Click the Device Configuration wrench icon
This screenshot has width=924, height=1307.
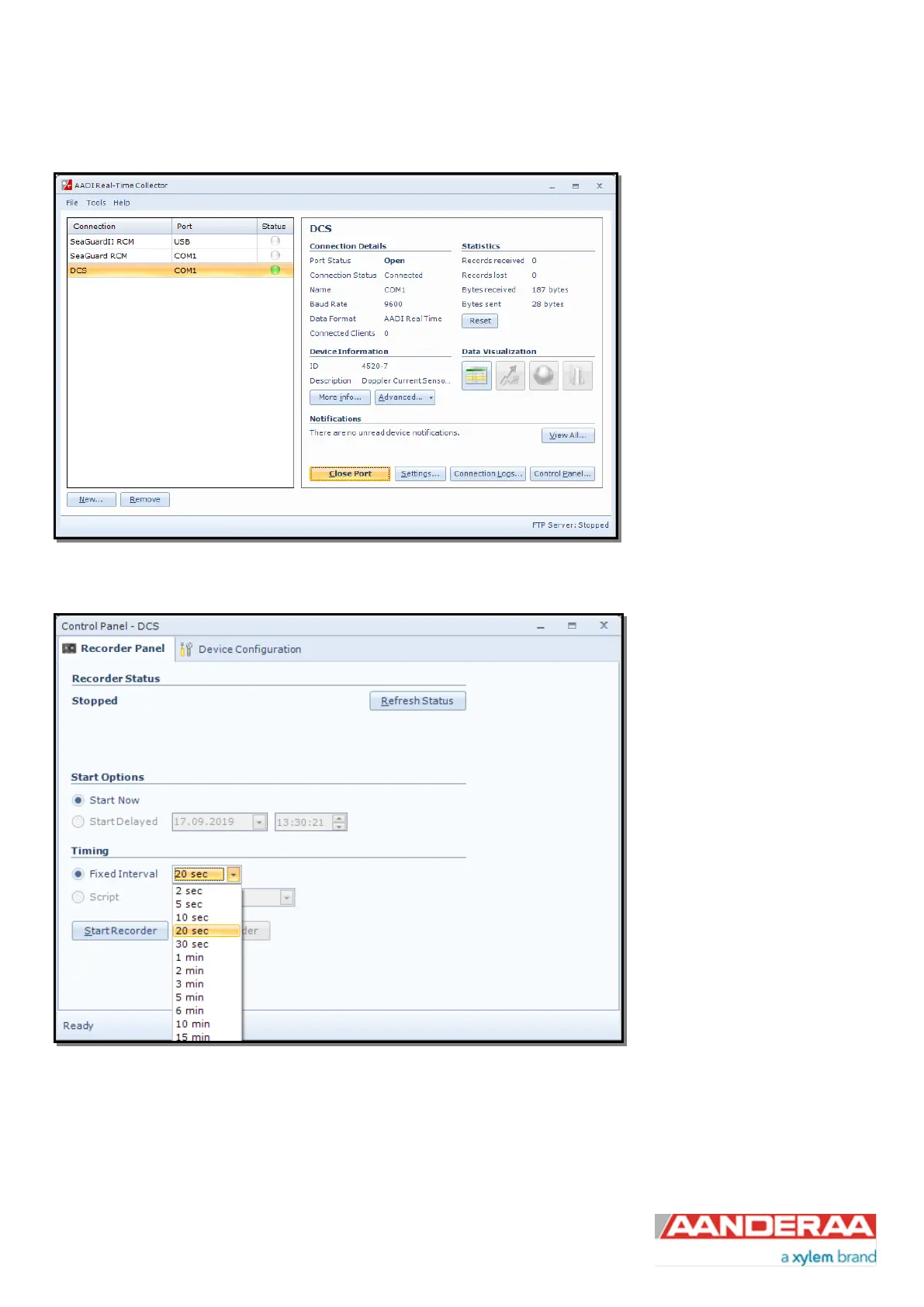(x=185, y=649)
